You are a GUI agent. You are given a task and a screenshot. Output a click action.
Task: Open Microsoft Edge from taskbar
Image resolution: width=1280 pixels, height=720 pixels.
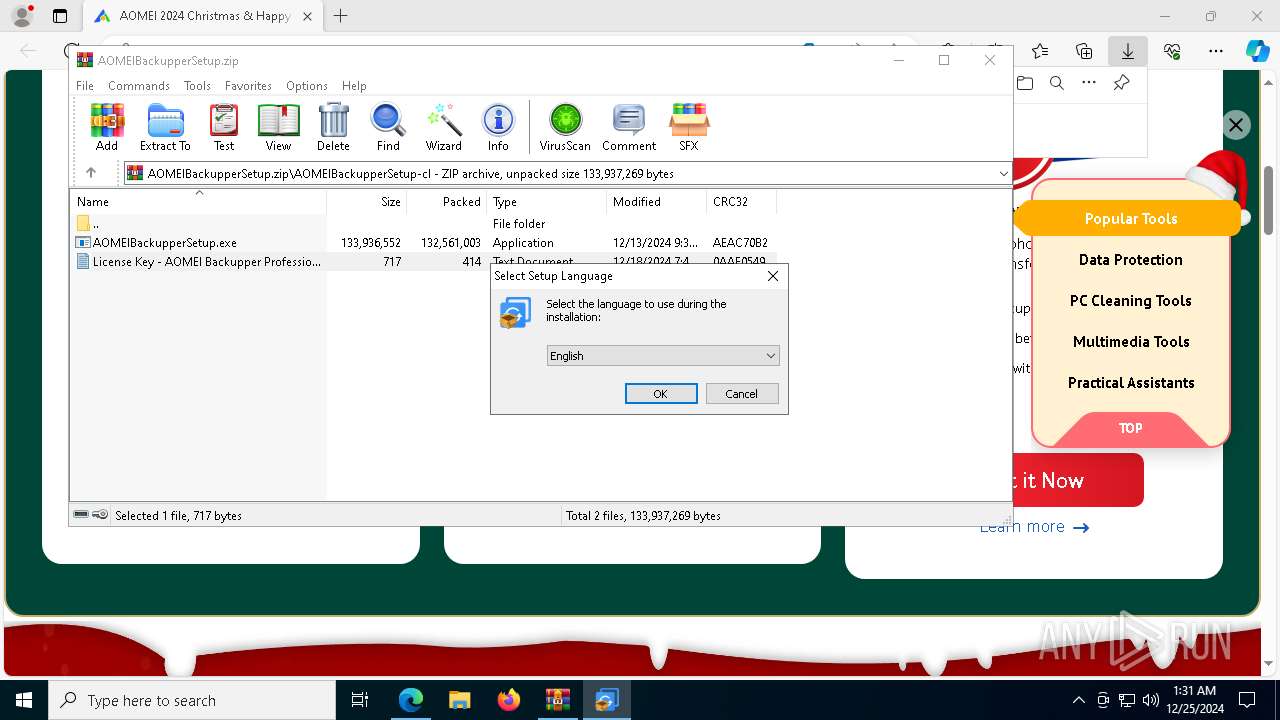coord(411,700)
